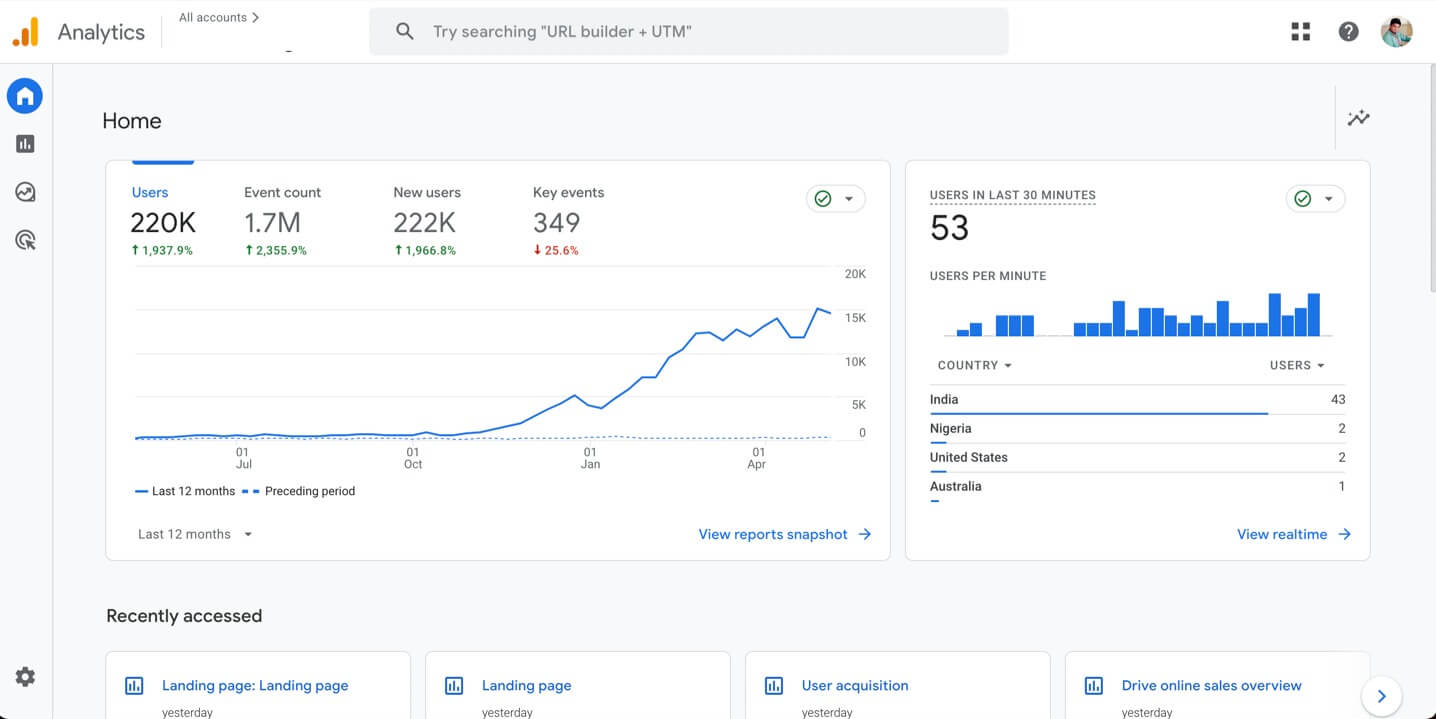This screenshot has height=719, width=1436.
Task: Select the New users metric tab
Action: (427, 193)
